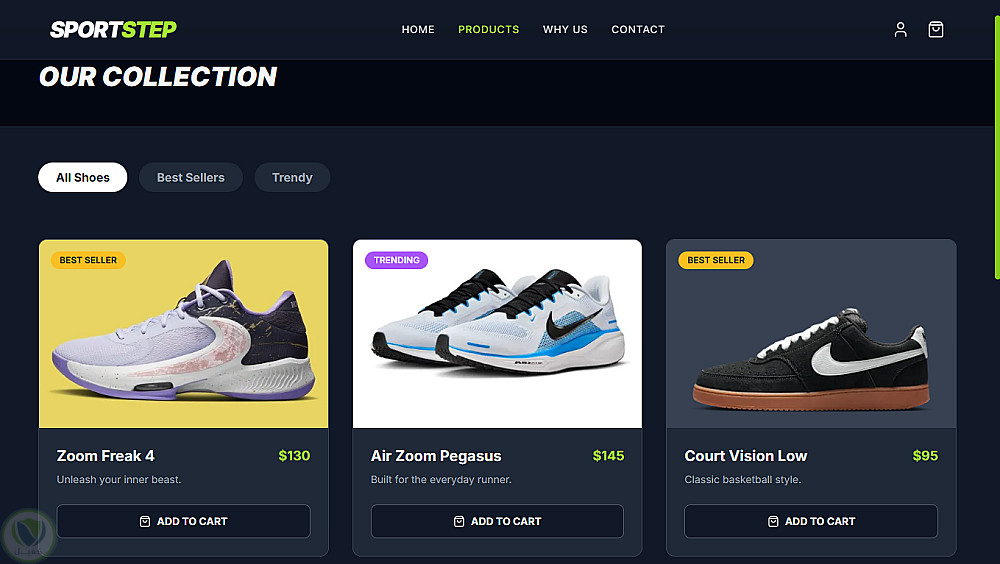Add Air Zoom Pegasus to cart
The height and width of the screenshot is (564, 1000).
pyautogui.click(x=497, y=521)
